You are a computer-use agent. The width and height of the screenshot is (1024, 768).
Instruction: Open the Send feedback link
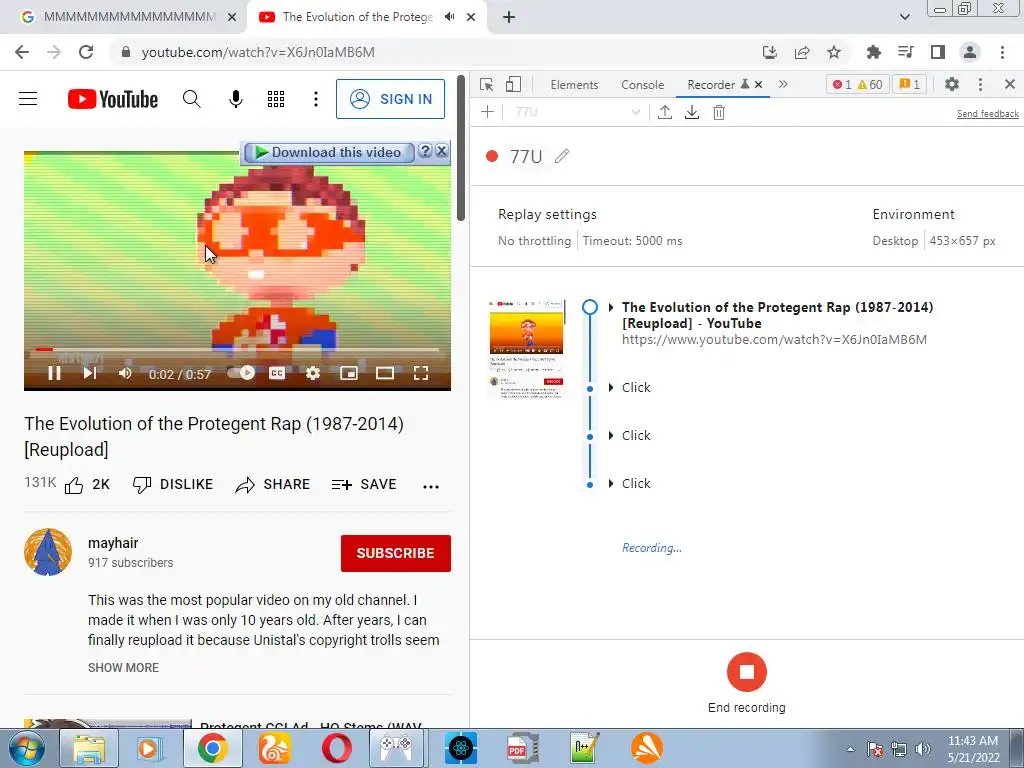(987, 114)
